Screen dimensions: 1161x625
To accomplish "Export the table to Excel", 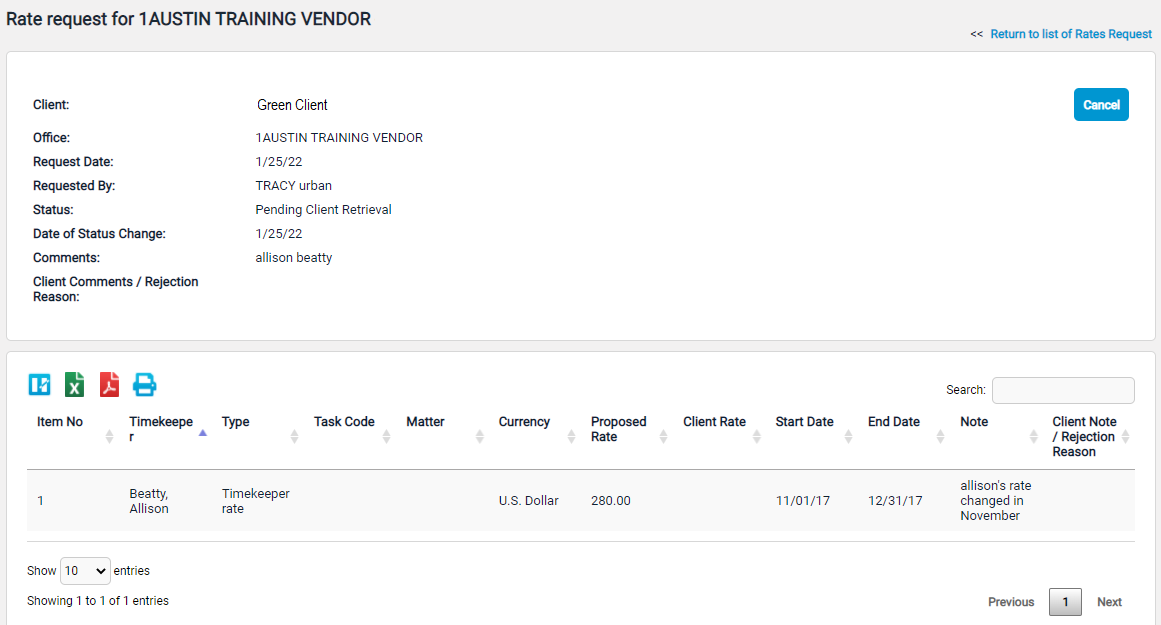I will (74, 385).
